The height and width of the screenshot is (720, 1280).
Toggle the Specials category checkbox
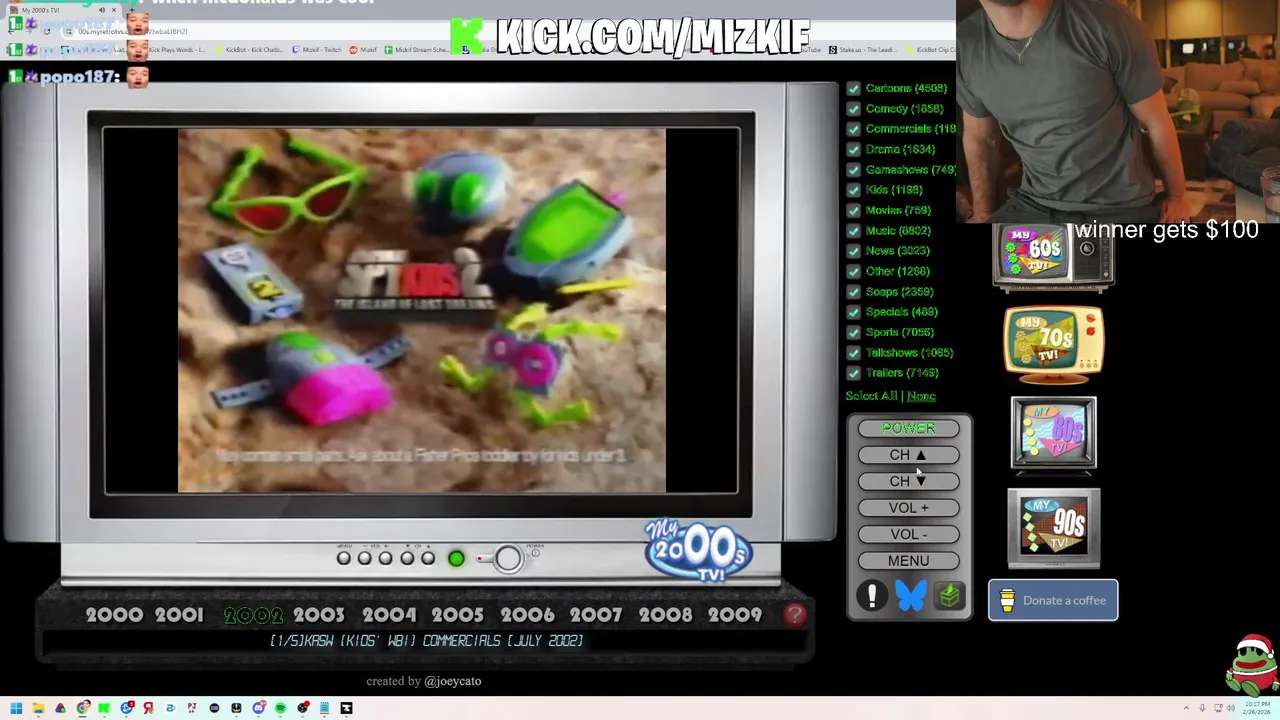click(x=853, y=312)
